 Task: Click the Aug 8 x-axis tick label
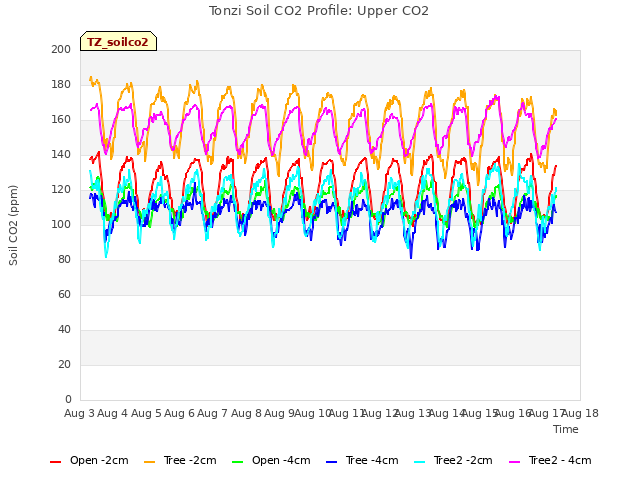pos(246,413)
